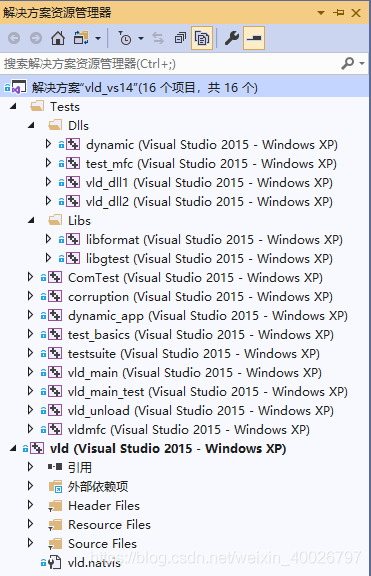371x576 pixels.
Task: Click the Back navigation arrow icon
Action: tap(14, 38)
